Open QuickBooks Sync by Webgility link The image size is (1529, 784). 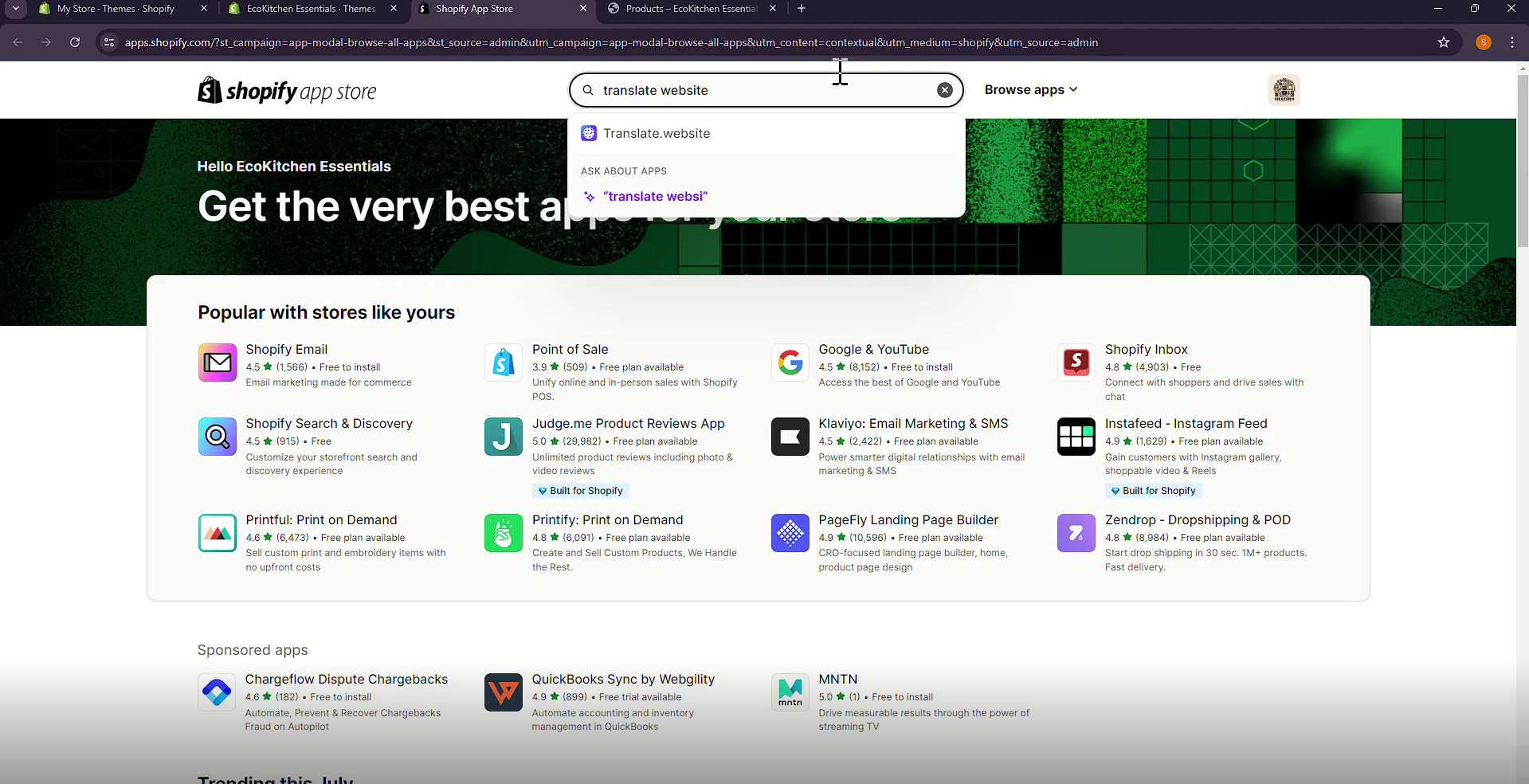pyautogui.click(x=624, y=679)
